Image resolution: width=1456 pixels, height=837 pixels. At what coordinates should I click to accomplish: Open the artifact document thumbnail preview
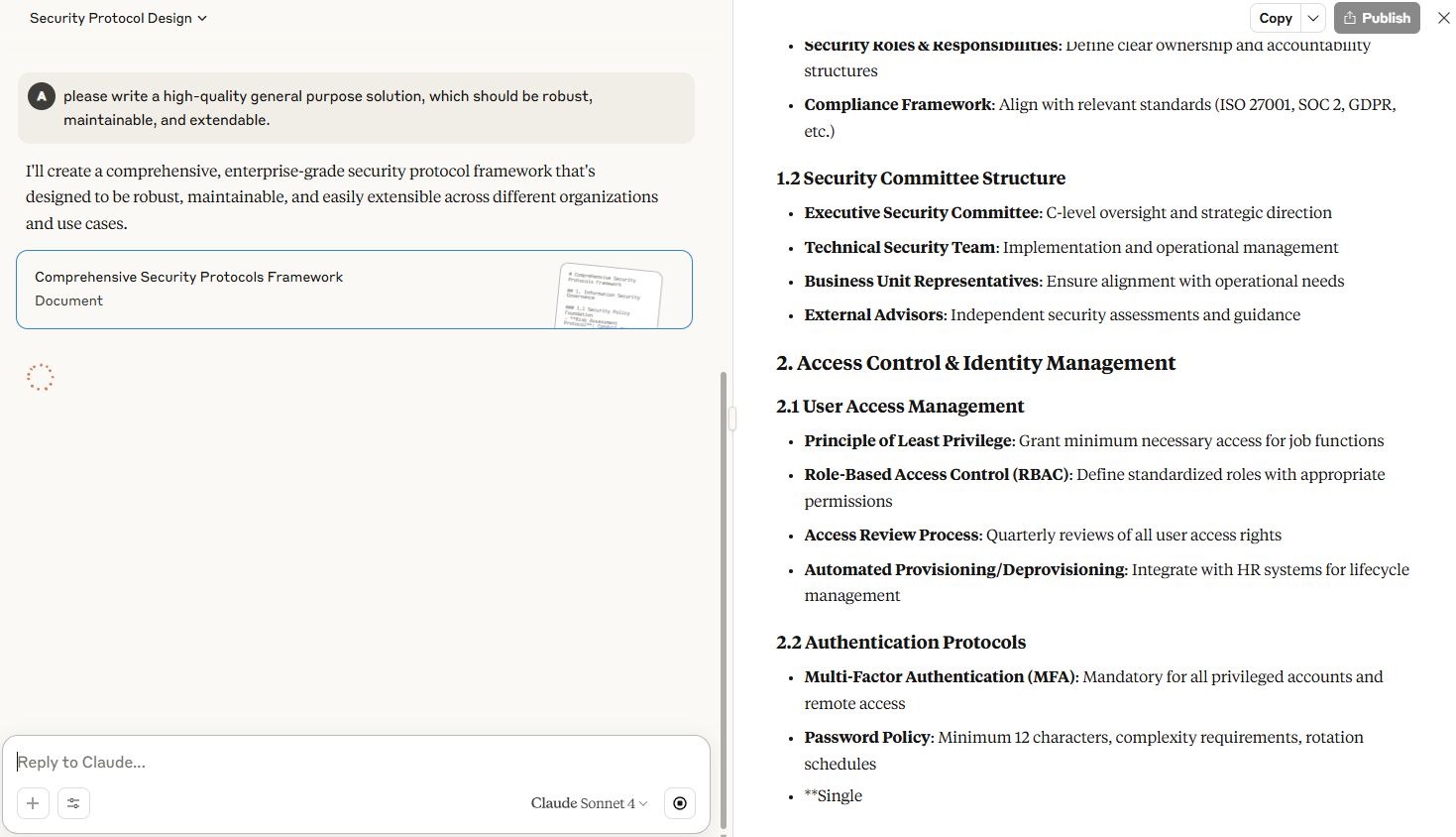pos(609,295)
